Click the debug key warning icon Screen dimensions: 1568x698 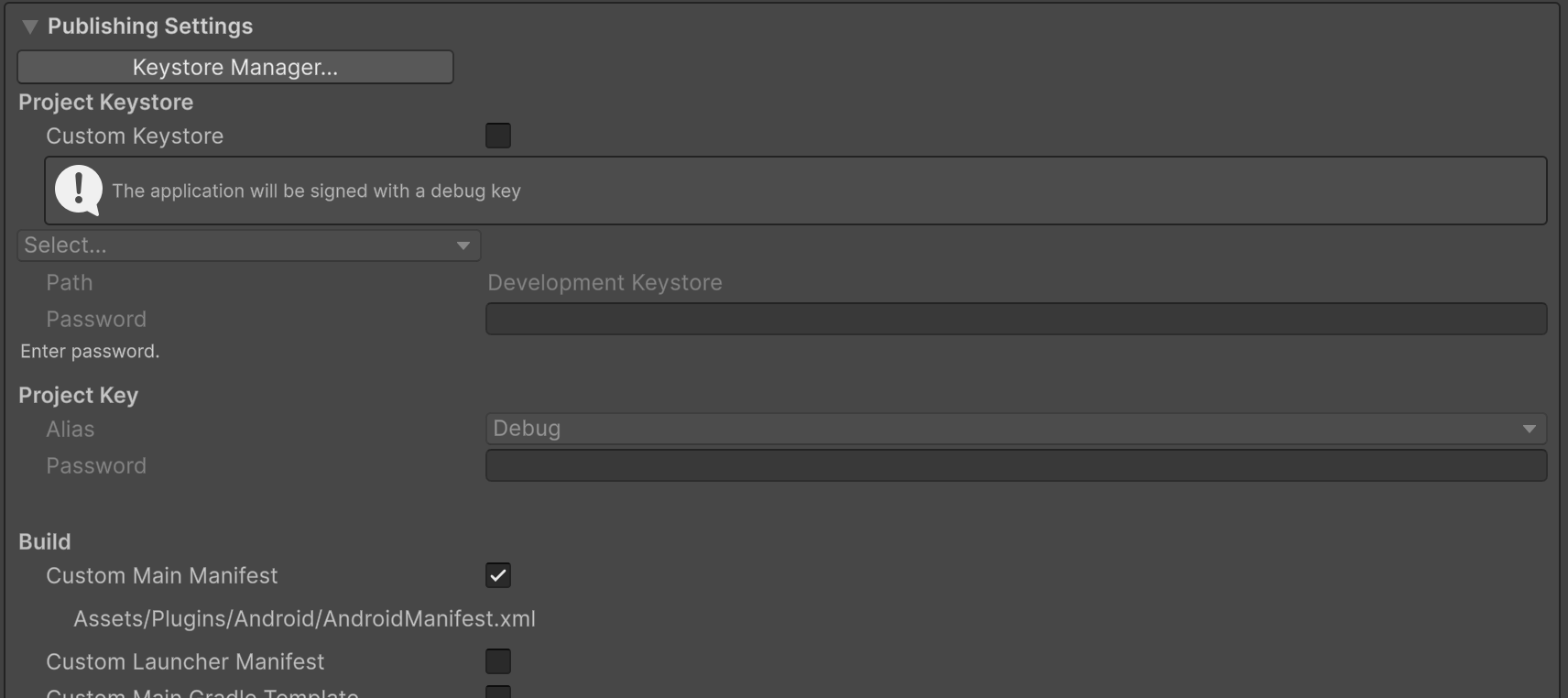tap(79, 191)
